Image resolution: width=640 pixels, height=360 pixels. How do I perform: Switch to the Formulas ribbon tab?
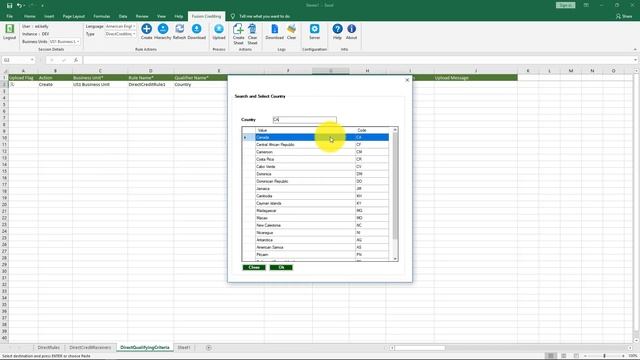102,16
